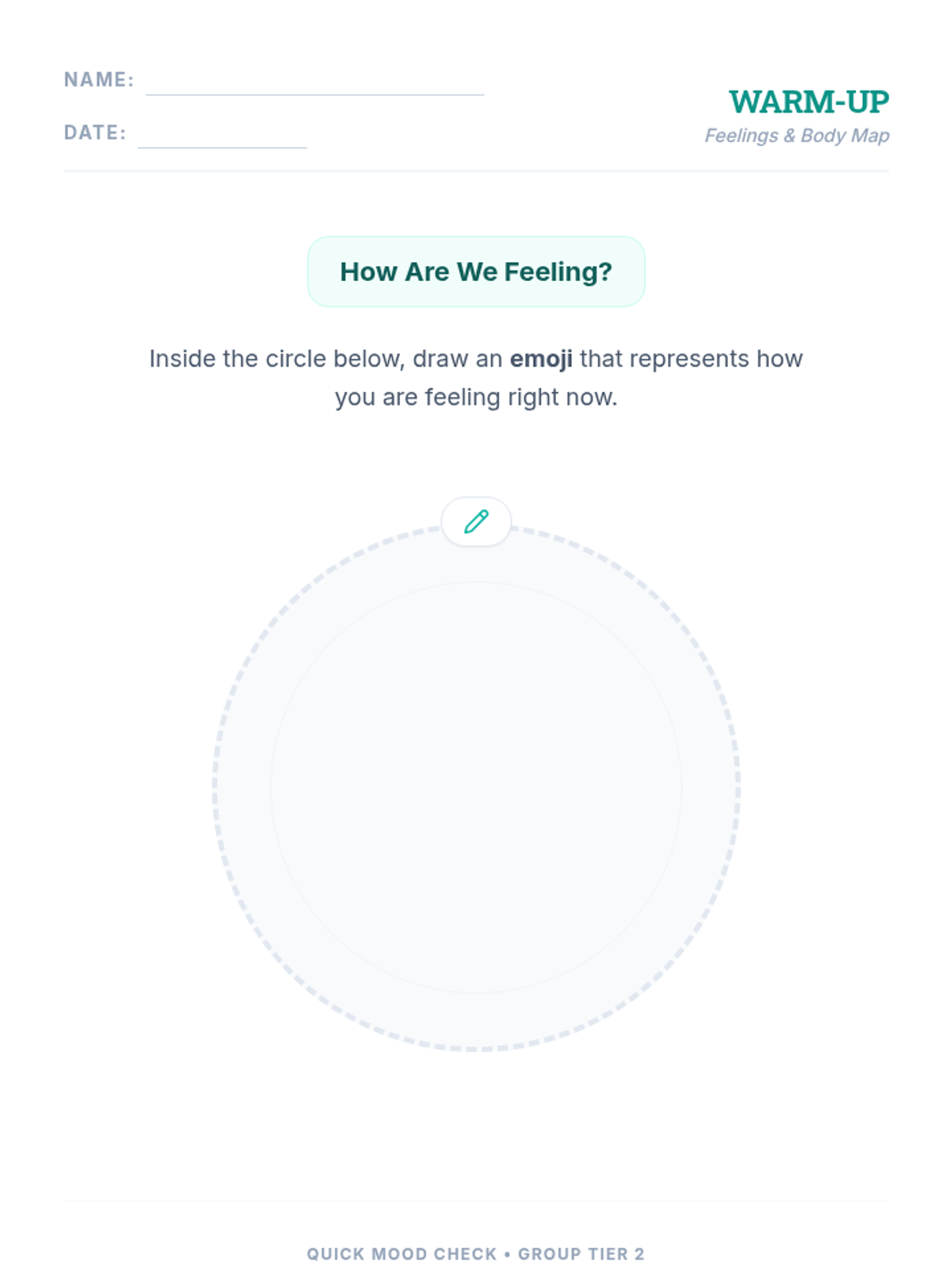Click the instruction line starting with Inside the circle
952x1270 pixels.
pyautogui.click(x=476, y=359)
